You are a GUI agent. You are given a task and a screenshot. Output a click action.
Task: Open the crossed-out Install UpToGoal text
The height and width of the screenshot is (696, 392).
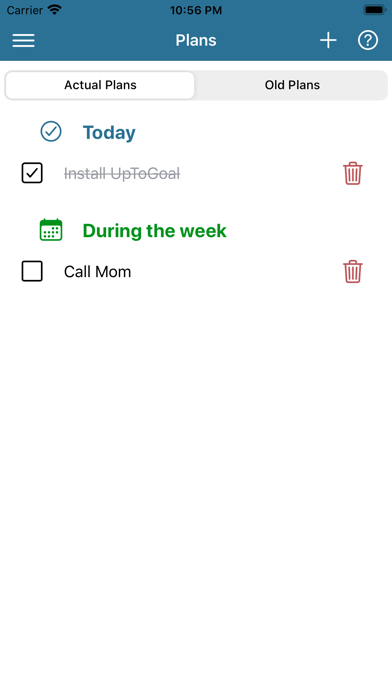[122, 174]
